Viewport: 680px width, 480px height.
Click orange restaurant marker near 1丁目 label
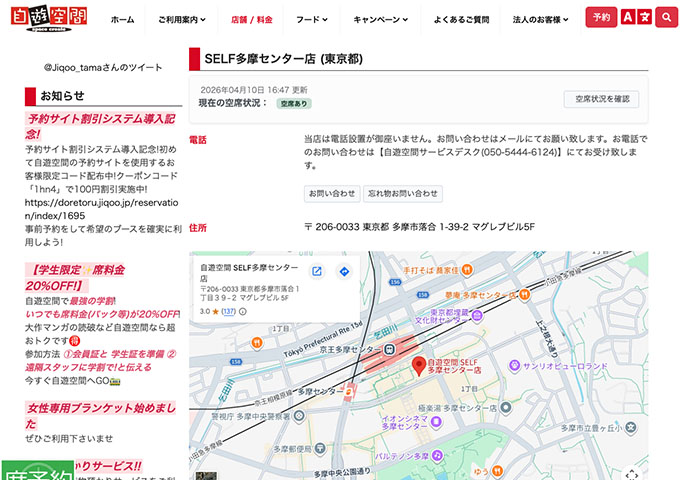click(x=257, y=343)
